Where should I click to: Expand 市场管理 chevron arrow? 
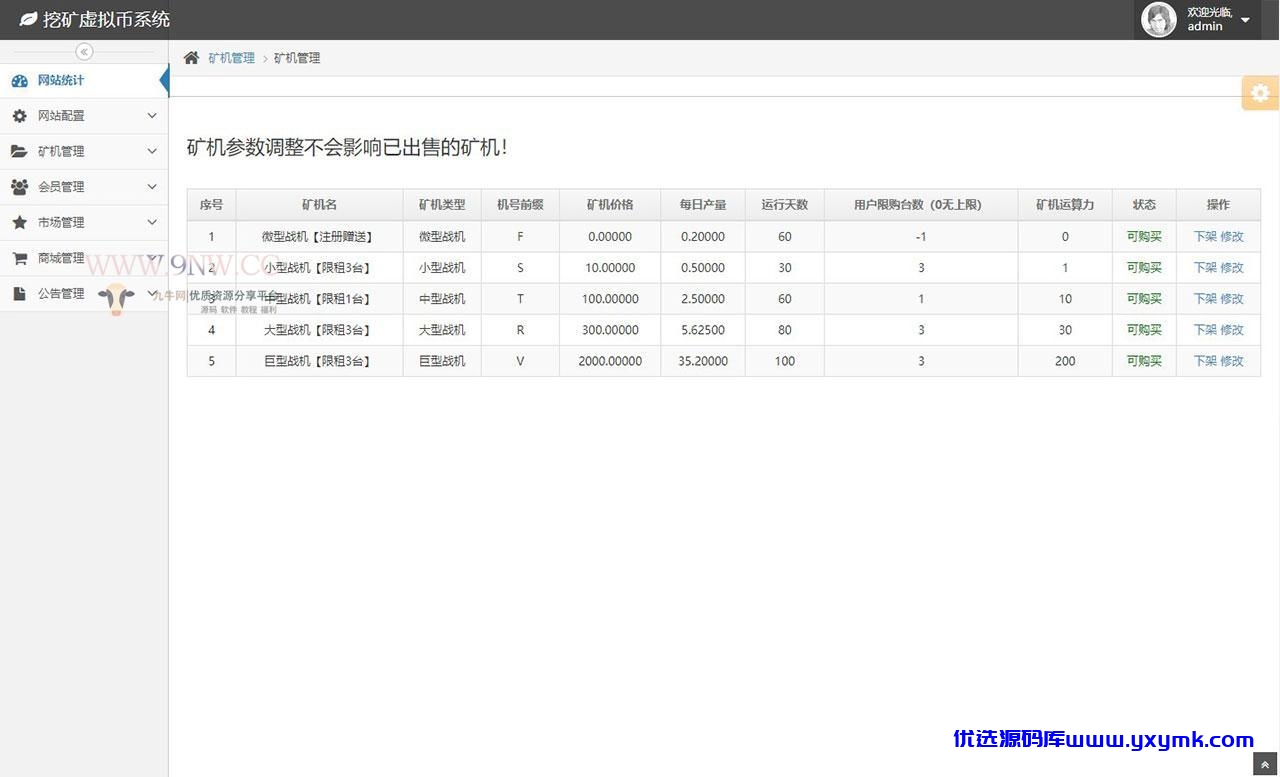[152, 222]
